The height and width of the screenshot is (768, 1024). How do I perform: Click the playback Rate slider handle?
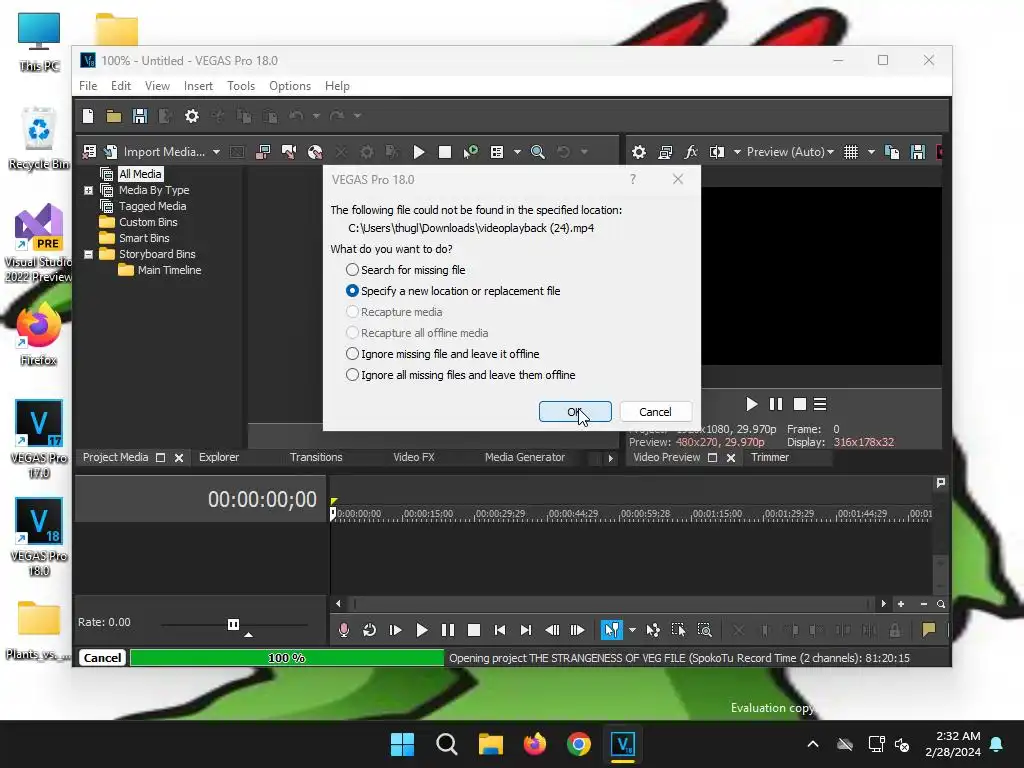[x=233, y=624]
